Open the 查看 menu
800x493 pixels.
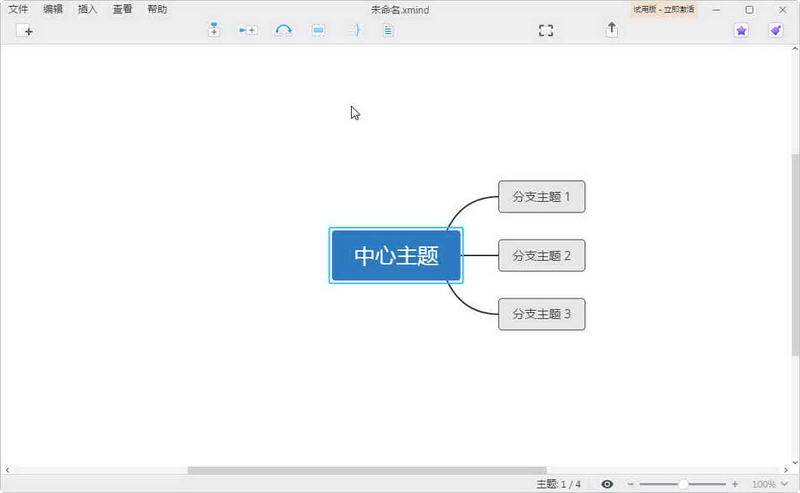[122, 9]
